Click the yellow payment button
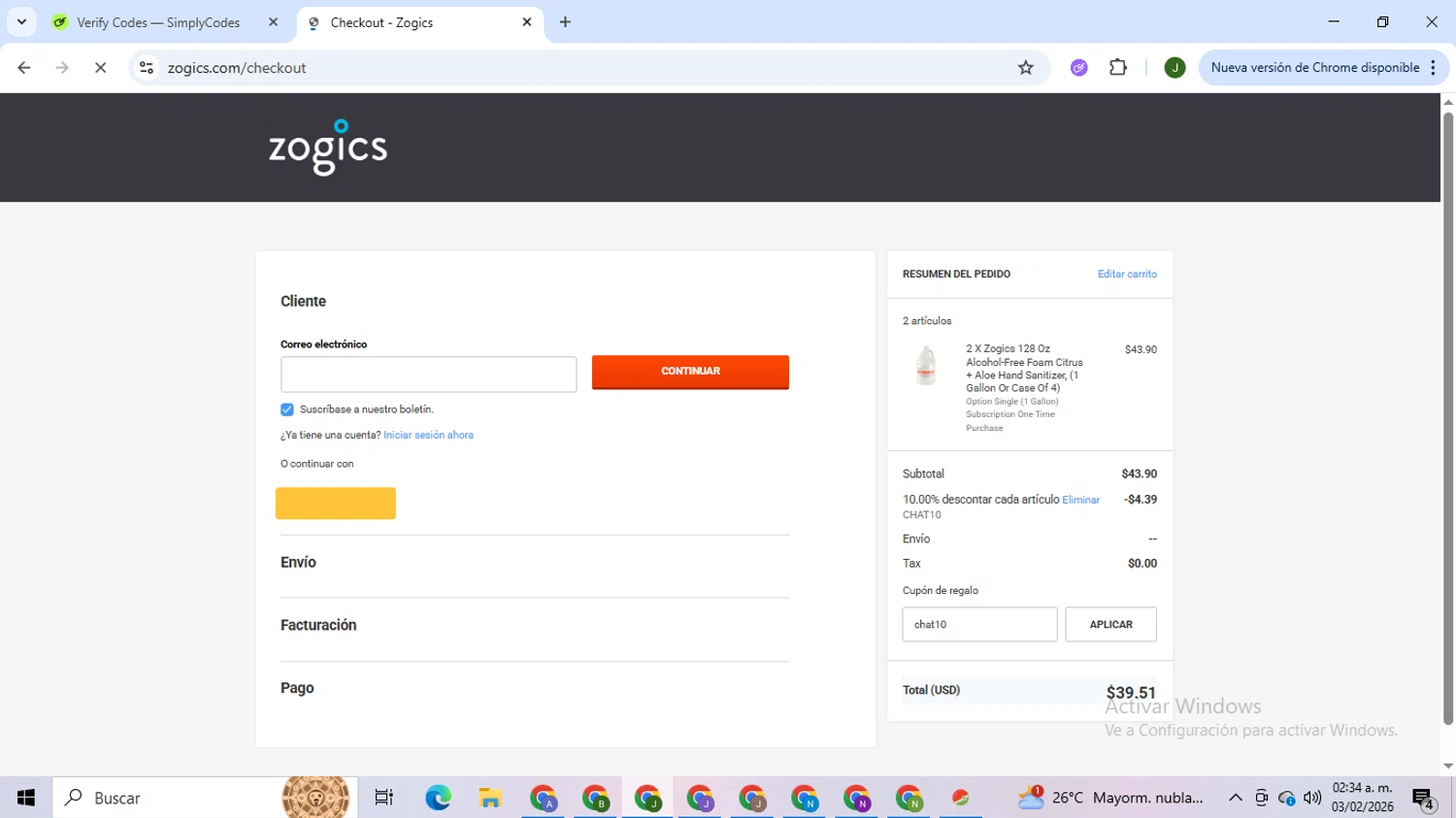 (x=336, y=504)
